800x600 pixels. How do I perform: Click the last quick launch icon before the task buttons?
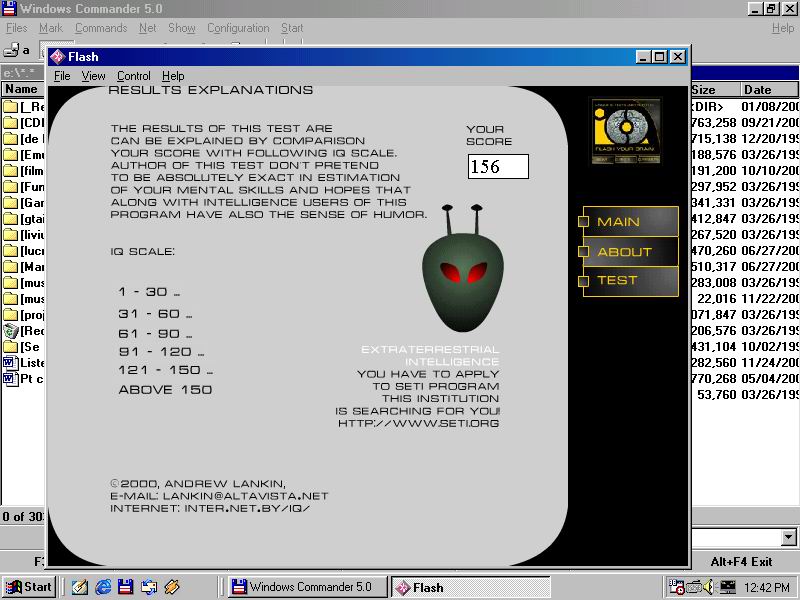click(x=172, y=587)
